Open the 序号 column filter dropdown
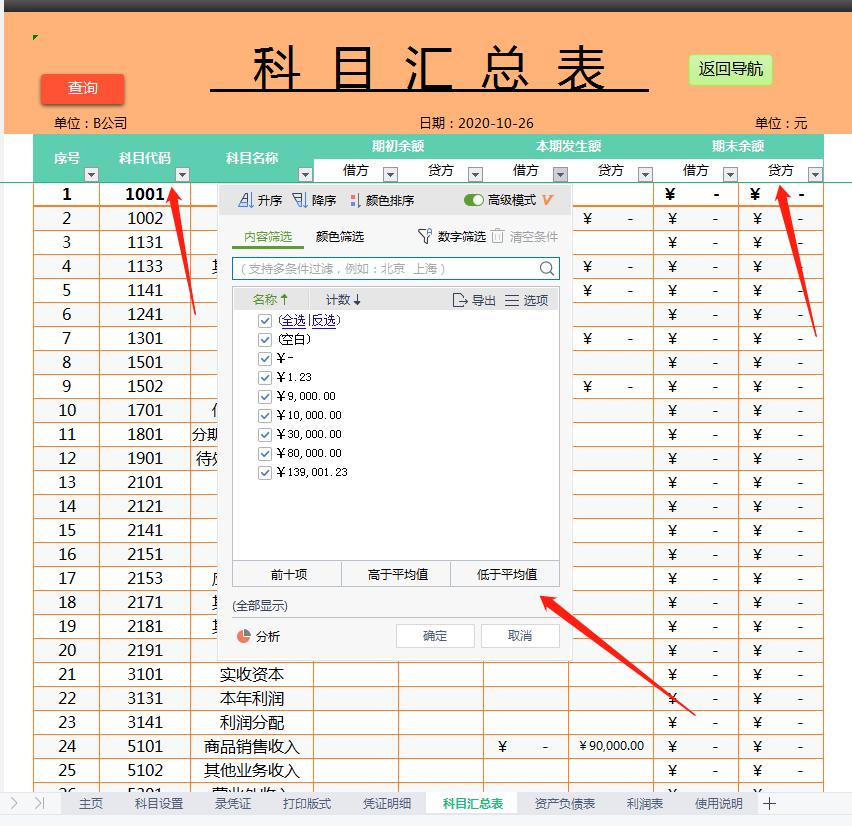 91,174
